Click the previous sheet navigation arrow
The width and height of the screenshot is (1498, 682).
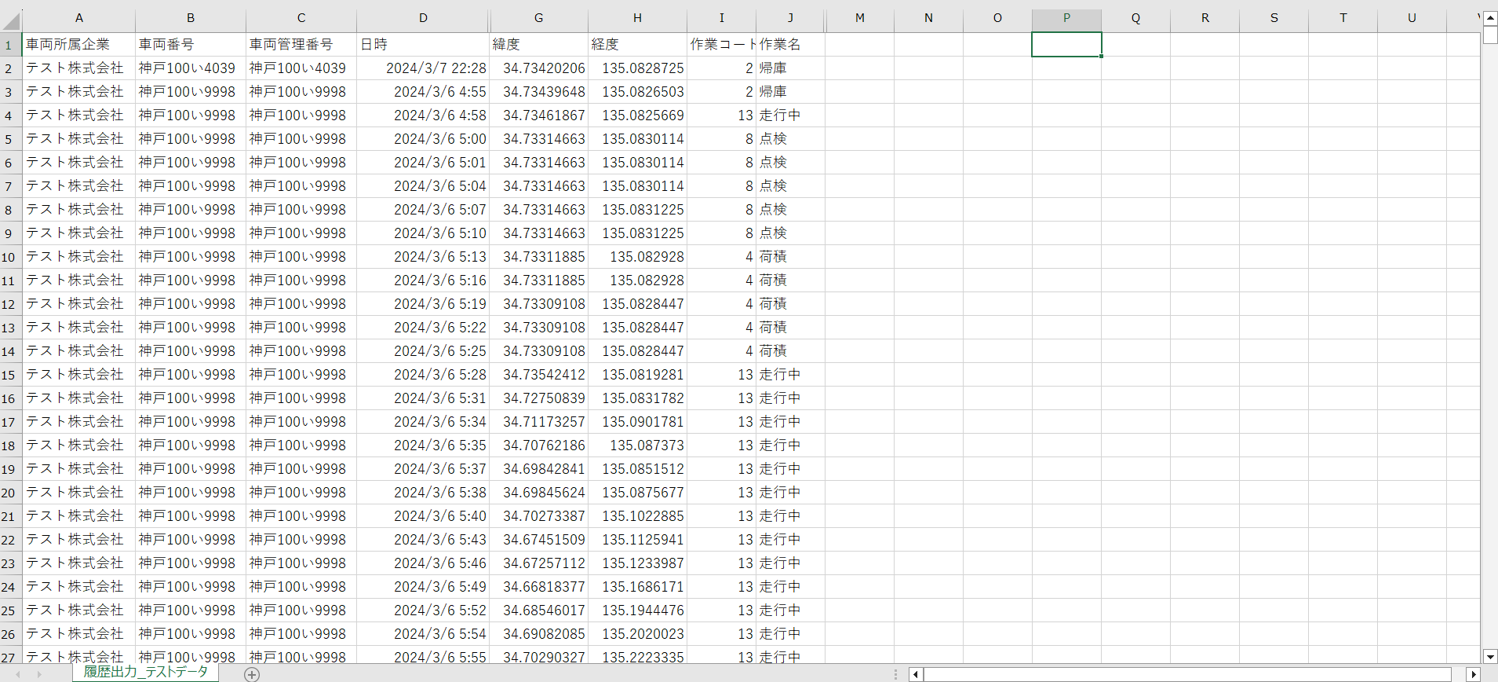click(19, 675)
